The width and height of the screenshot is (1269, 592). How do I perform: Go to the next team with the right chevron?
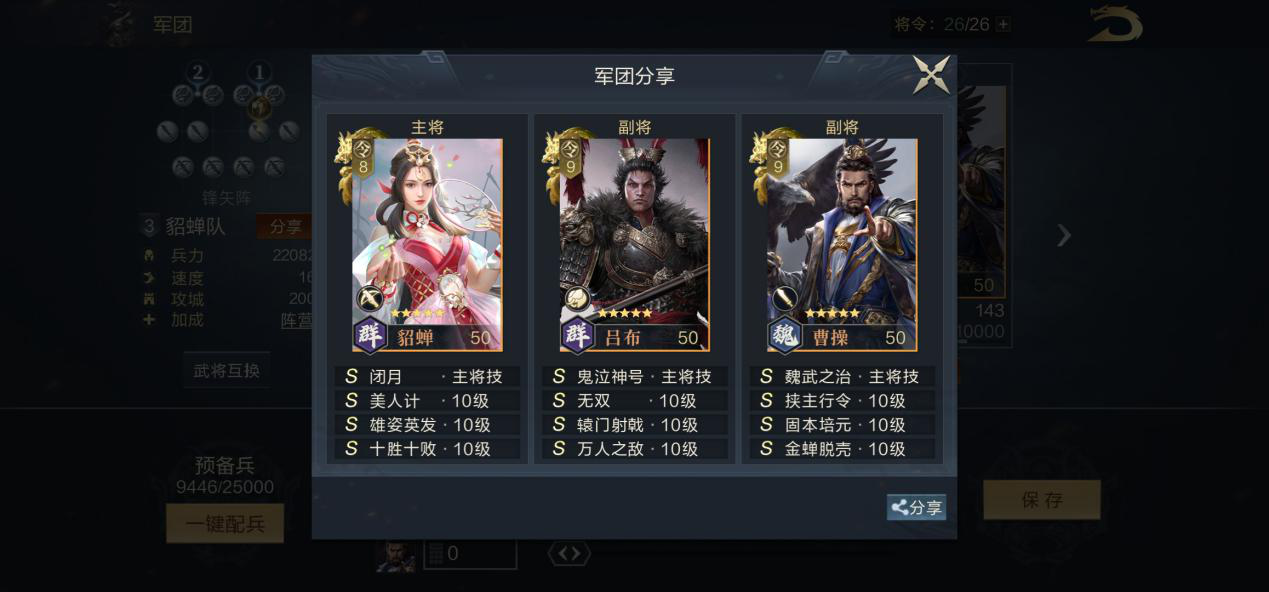click(x=1064, y=236)
